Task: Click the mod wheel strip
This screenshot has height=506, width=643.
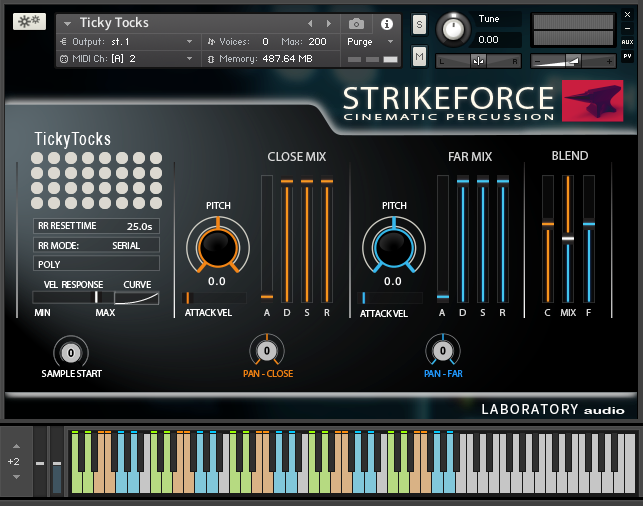Action: point(57,461)
